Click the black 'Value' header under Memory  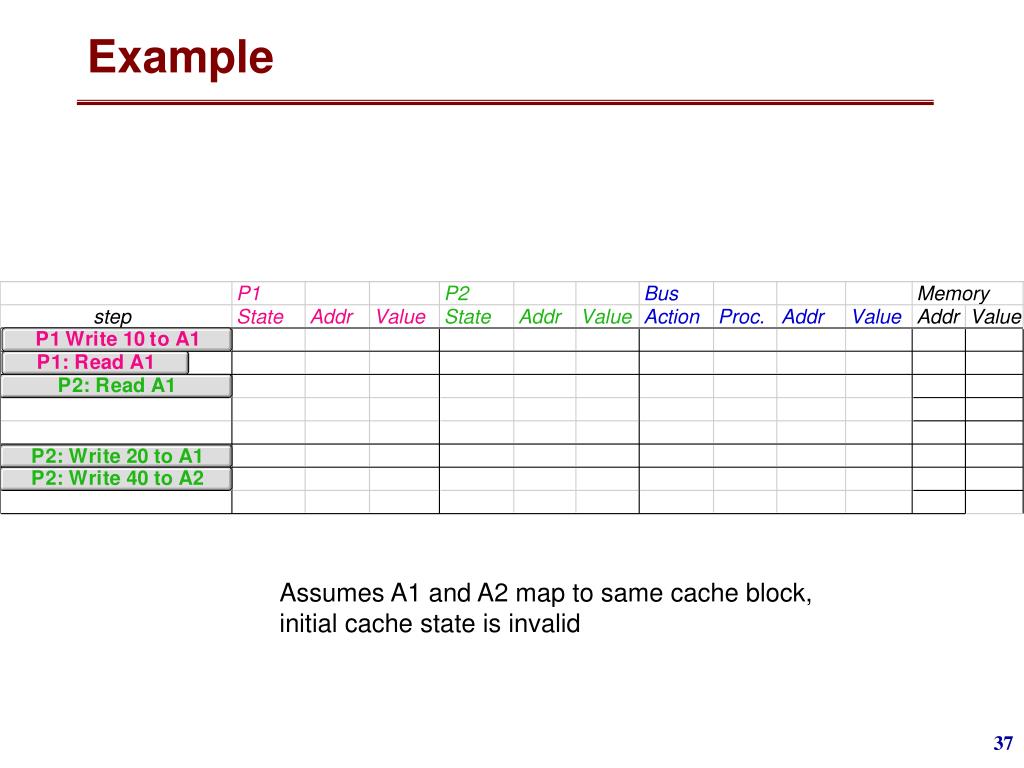tap(996, 317)
